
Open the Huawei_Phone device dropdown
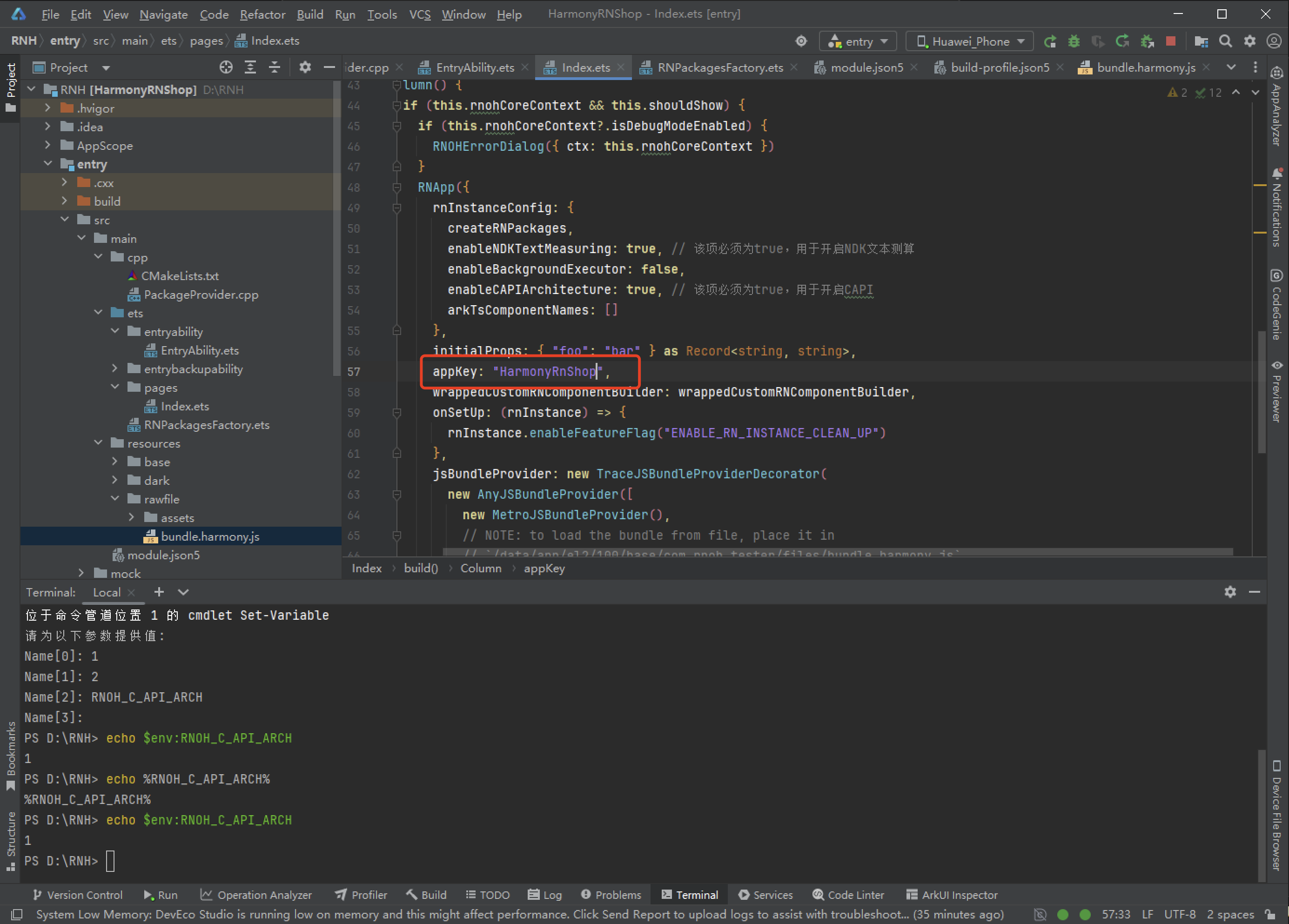(970, 41)
